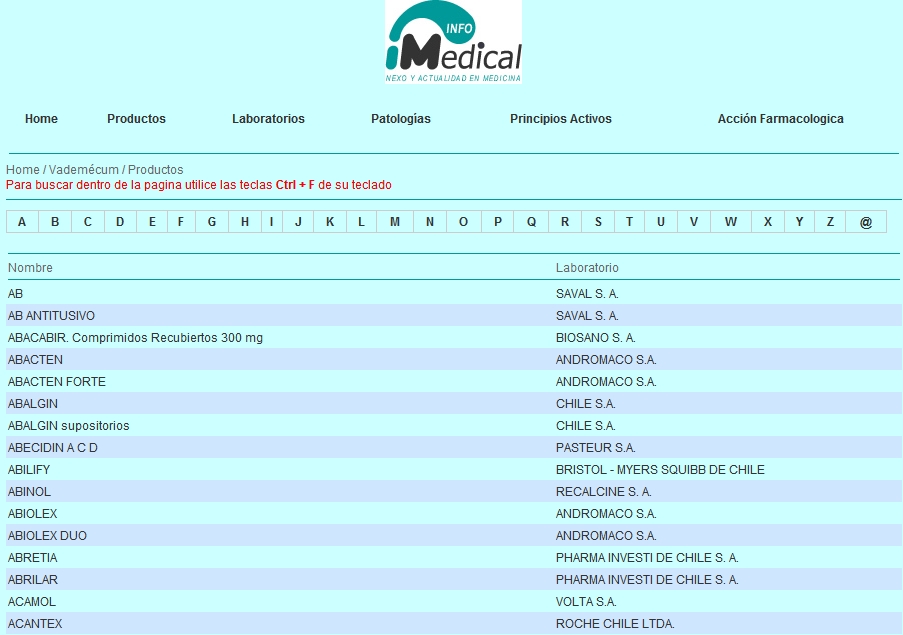Click the Vademécum breadcrumb link
The image size is (903, 635).
point(80,169)
